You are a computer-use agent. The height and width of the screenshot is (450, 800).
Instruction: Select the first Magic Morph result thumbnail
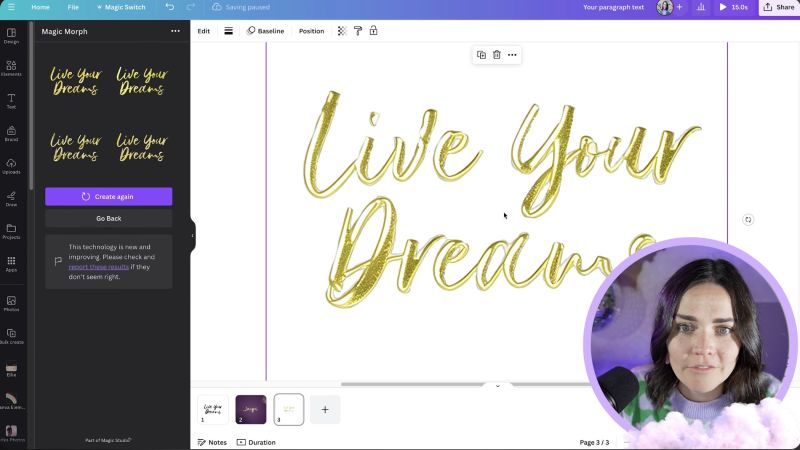pos(76,81)
